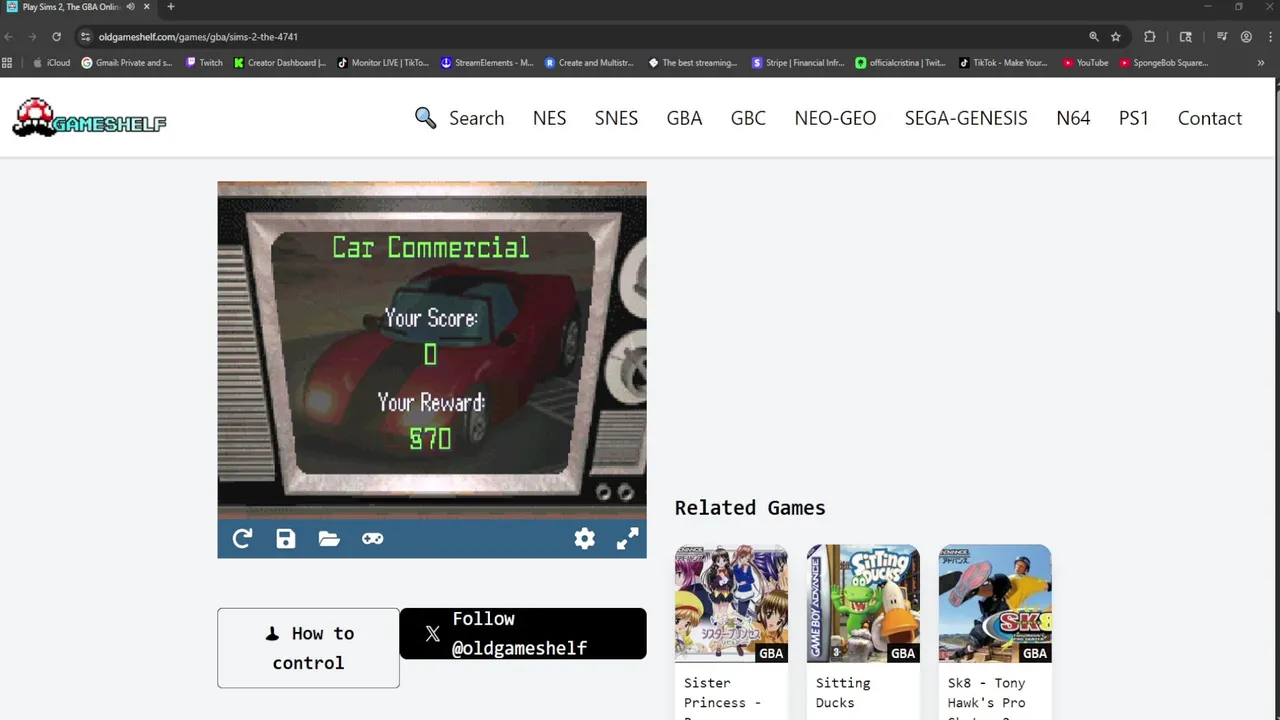Screen dimensions: 1280x720
Task: Reload the page with browser refresh icon
Action: click(x=56, y=37)
